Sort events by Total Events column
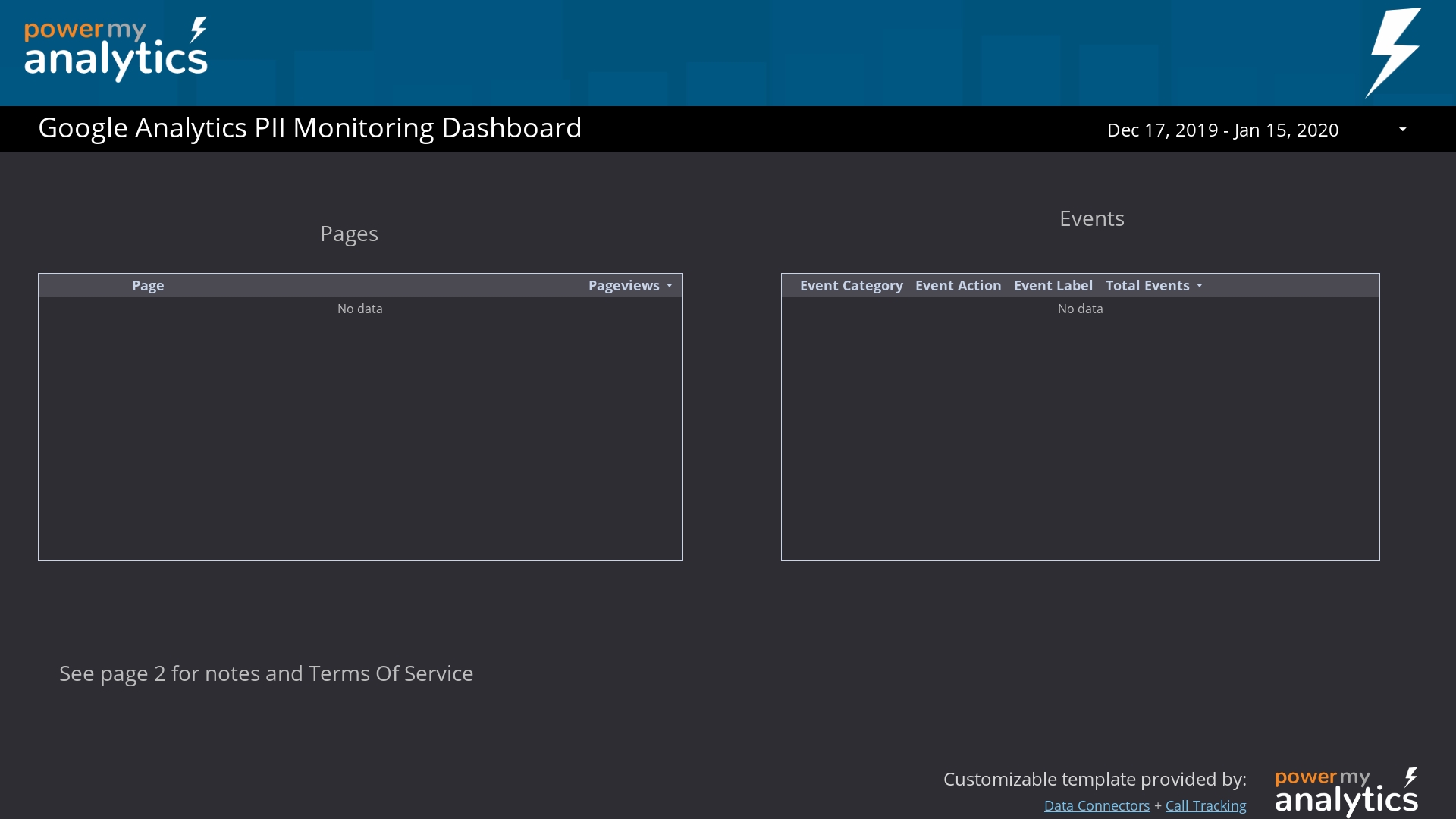This screenshot has height=819, width=1456. [1147, 286]
